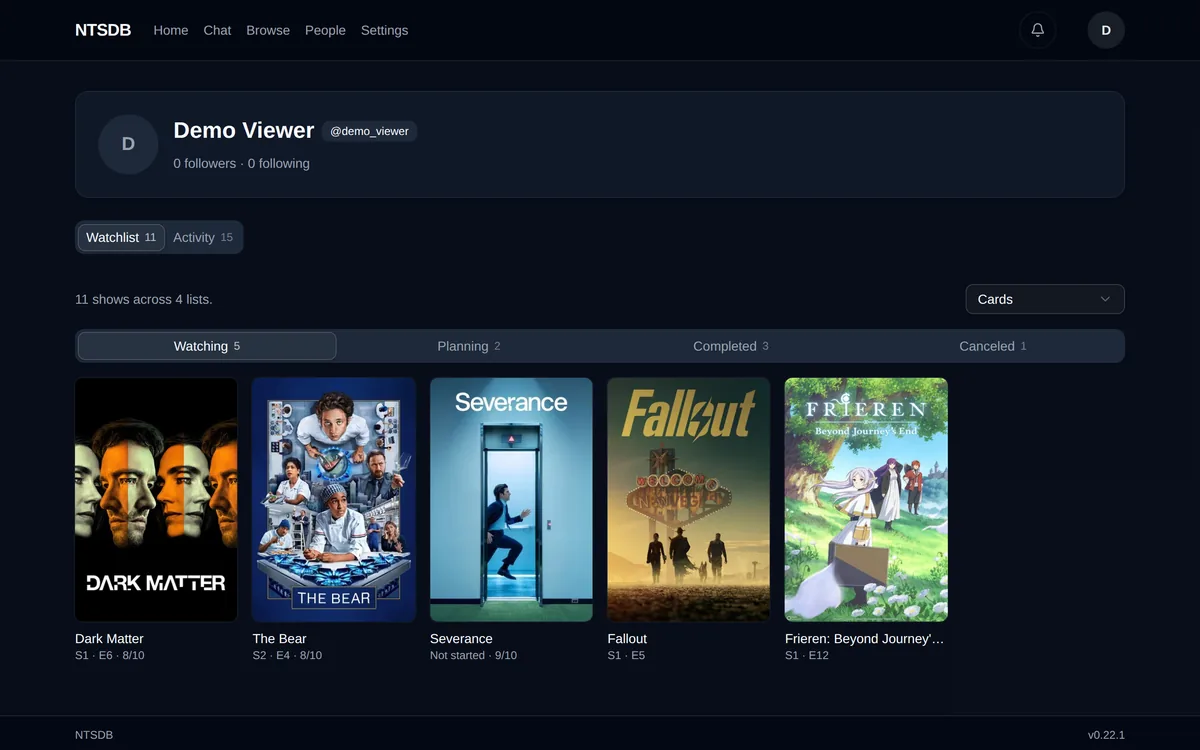Open The Bear poster
This screenshot has height=750, width=1200.
[334, 500]
